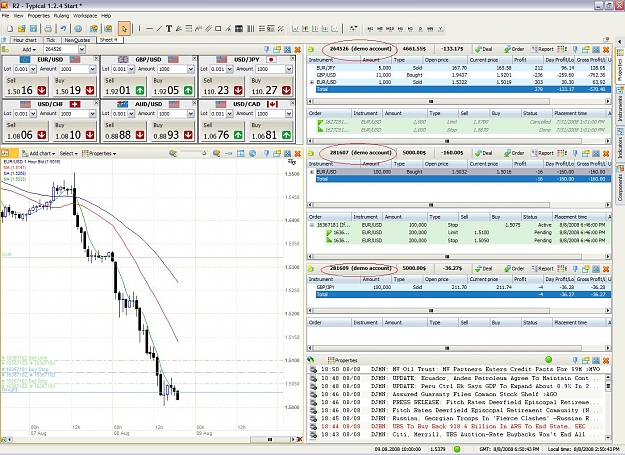
Task: Expand order 16367181 tree row
Action: click(x=312, y=225)
